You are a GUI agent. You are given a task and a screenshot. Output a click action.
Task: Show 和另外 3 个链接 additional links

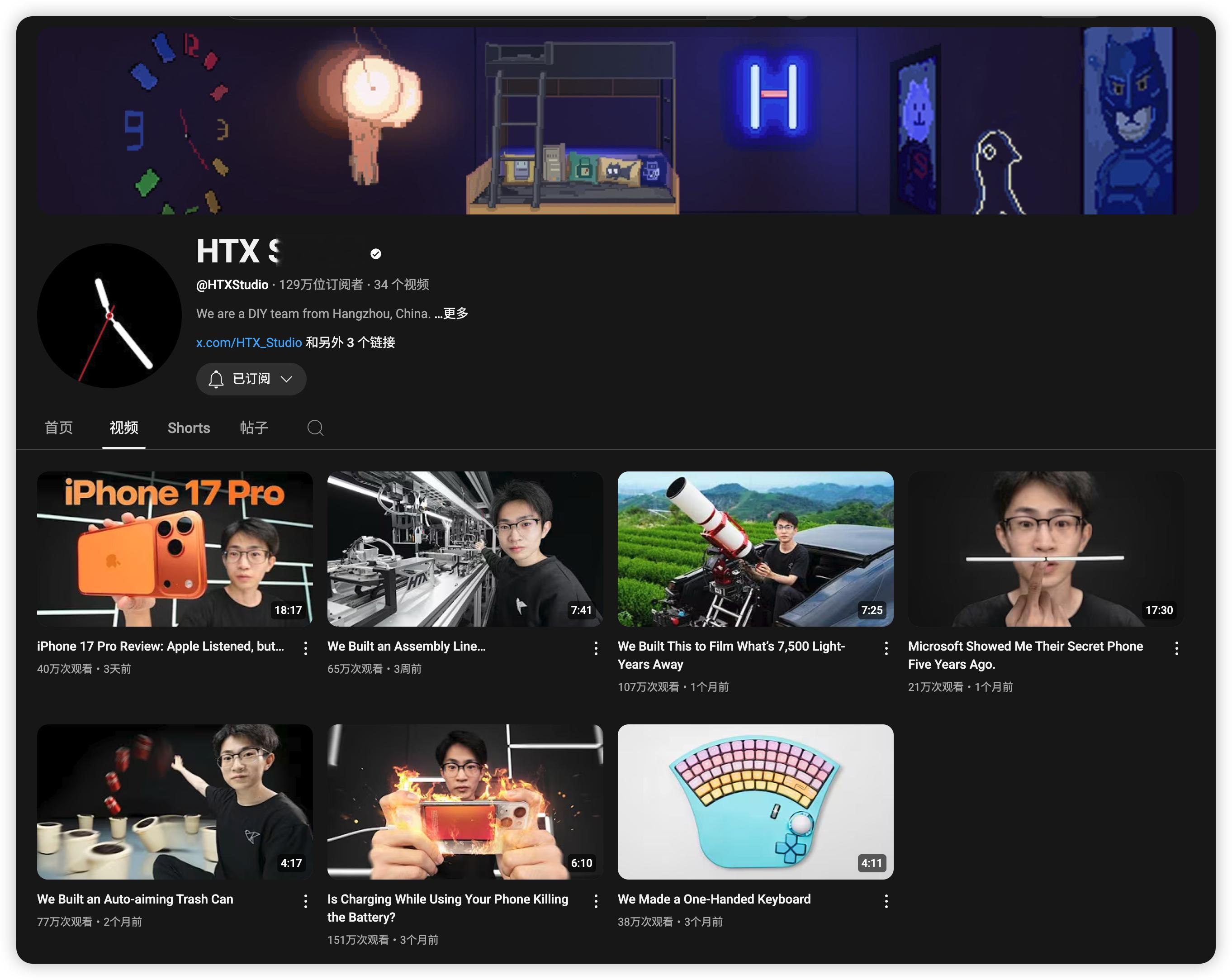[x=350, y=343]
